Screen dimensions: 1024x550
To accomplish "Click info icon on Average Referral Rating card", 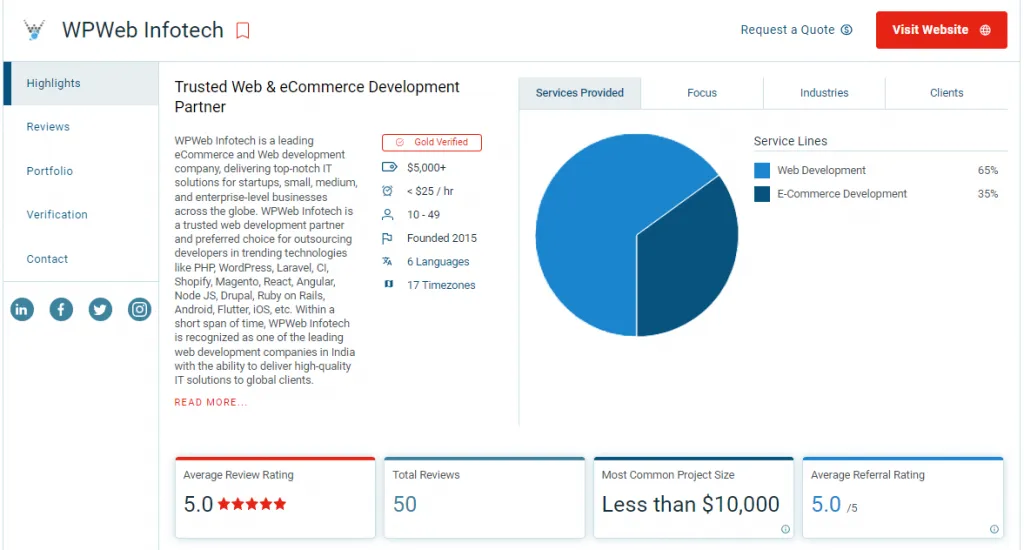I will (x=994, y=529).
